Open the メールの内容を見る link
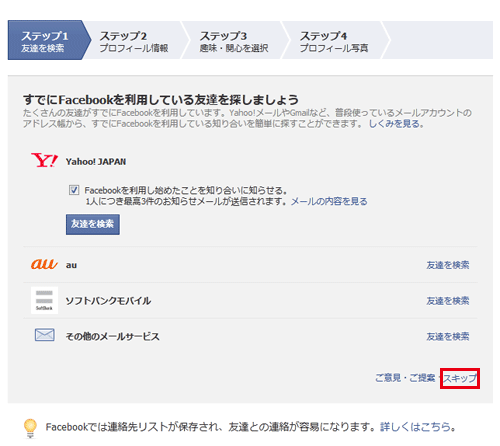The image size is (500, 446). [329, 201]
